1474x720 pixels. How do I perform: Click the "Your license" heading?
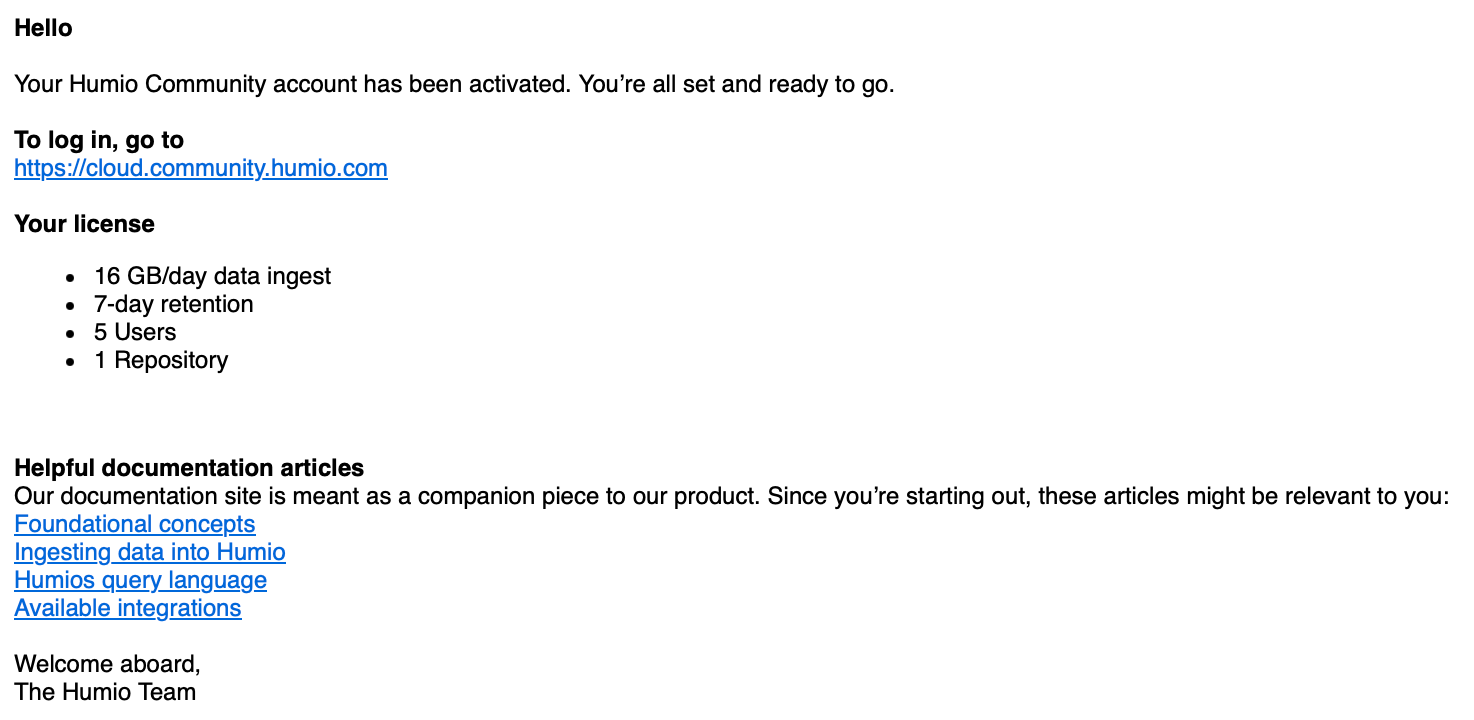point(84,224)
